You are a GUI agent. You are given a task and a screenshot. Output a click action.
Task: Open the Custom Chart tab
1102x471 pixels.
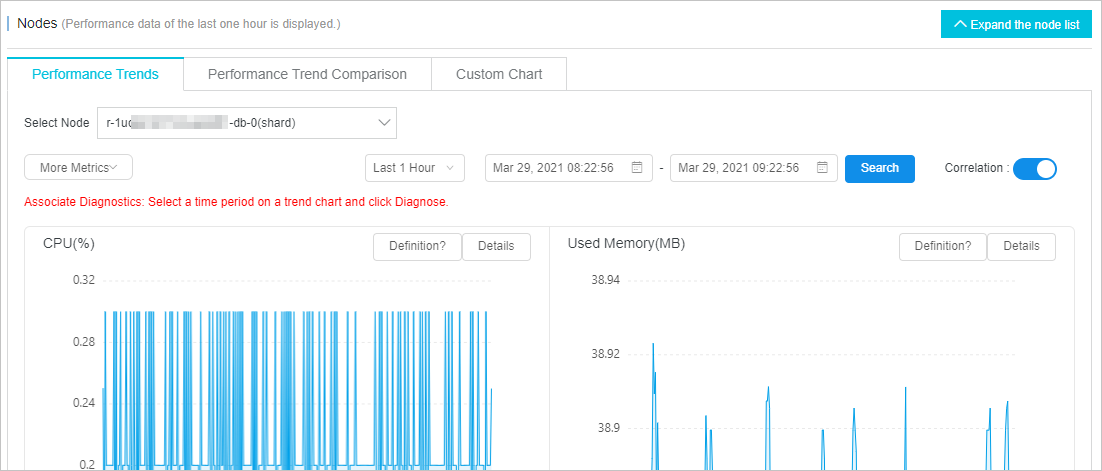coord(499,74)
